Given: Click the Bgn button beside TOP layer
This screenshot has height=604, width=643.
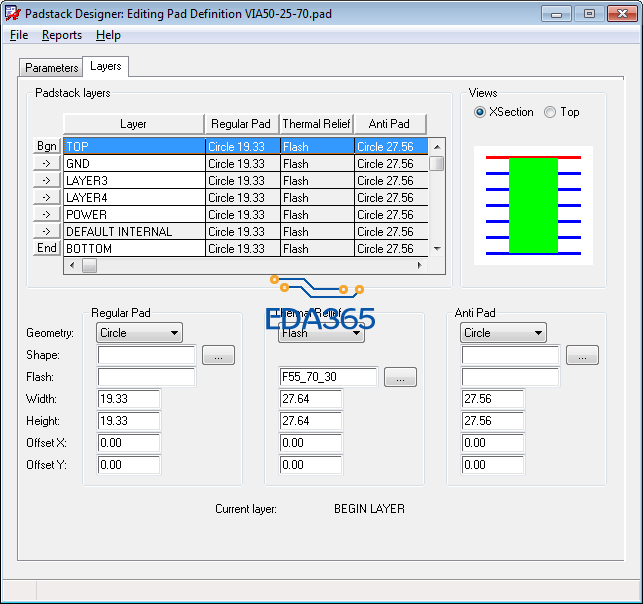Looking at the screenshot, I should coord(47,146).
